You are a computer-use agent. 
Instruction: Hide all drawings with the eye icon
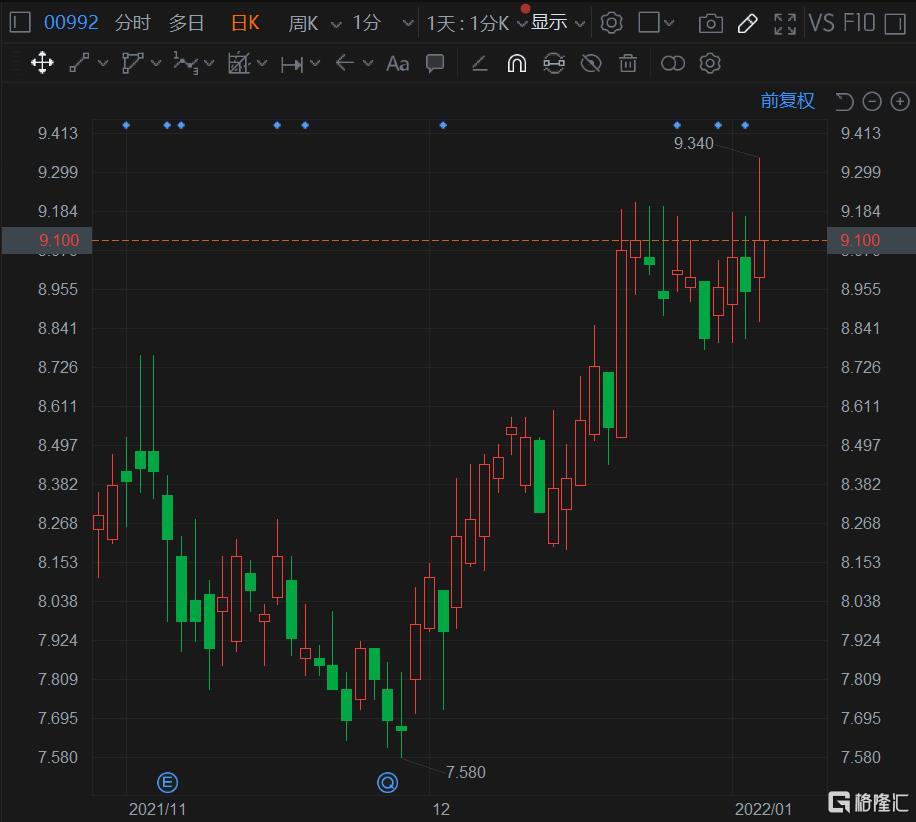pos(591,63)
